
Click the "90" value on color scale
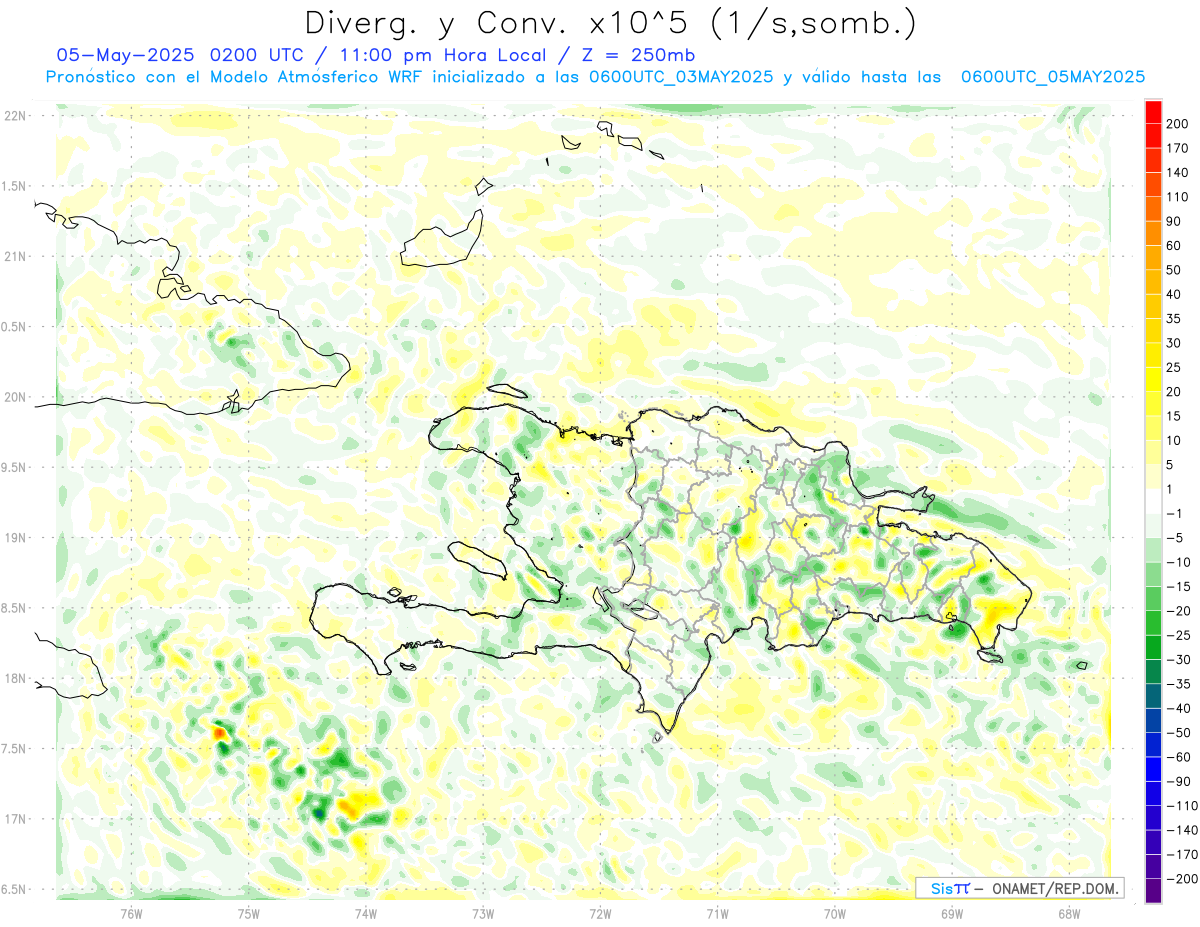click(x=1175, y=222)
